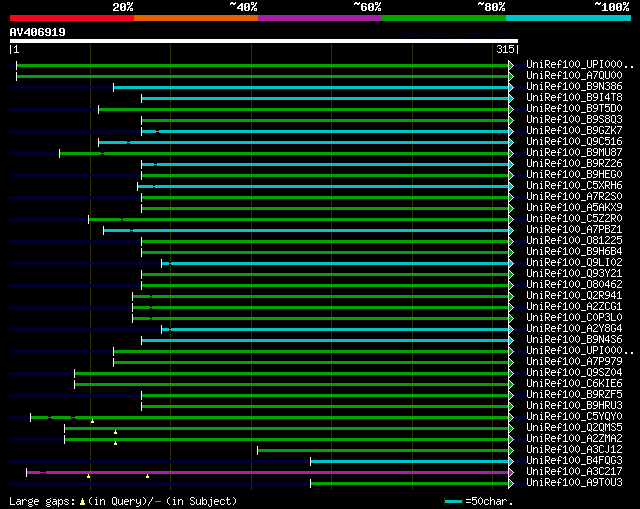Click the cyan 50char scale bar in legend

[453, 501]
